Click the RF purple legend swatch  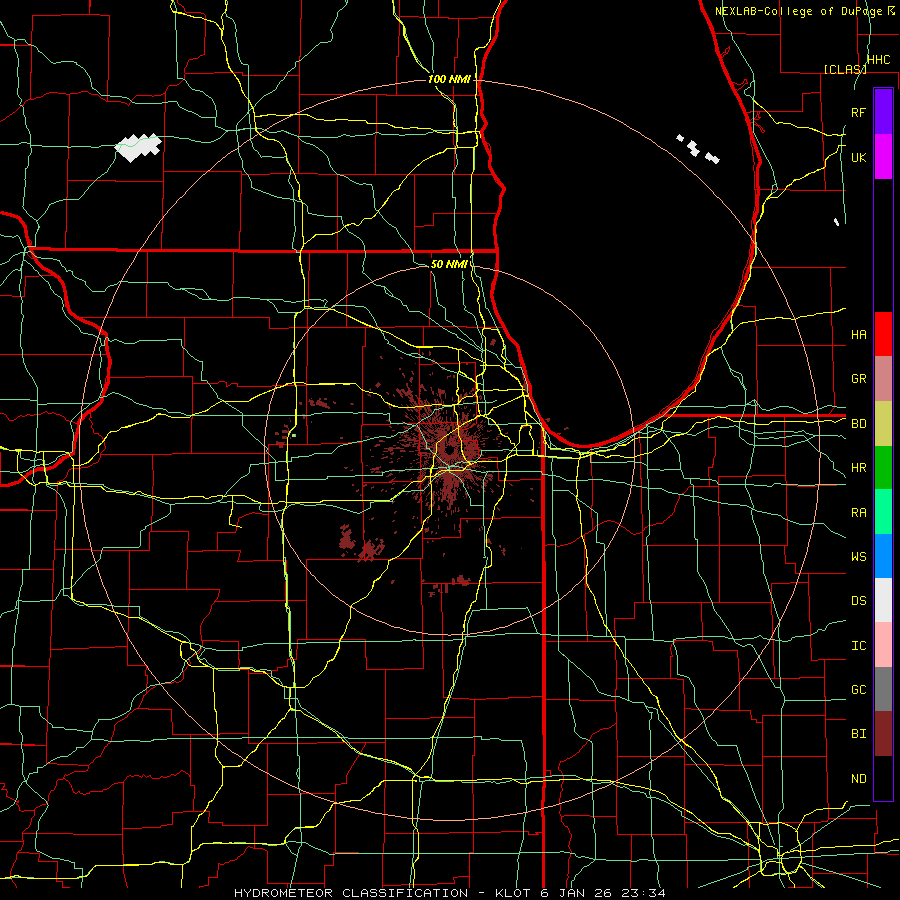click(883, 112)
